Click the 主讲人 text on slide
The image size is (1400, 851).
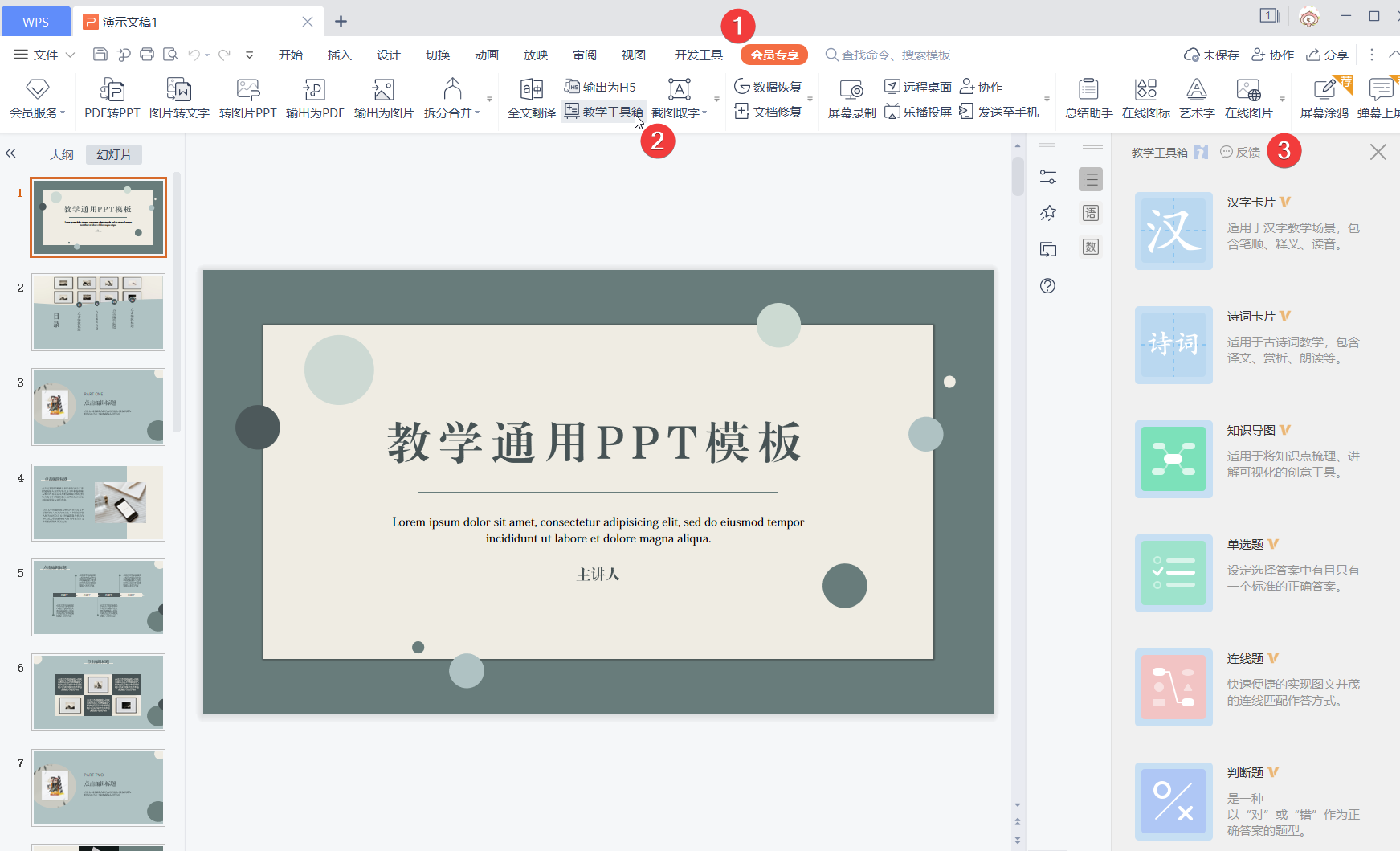point(598,575)
